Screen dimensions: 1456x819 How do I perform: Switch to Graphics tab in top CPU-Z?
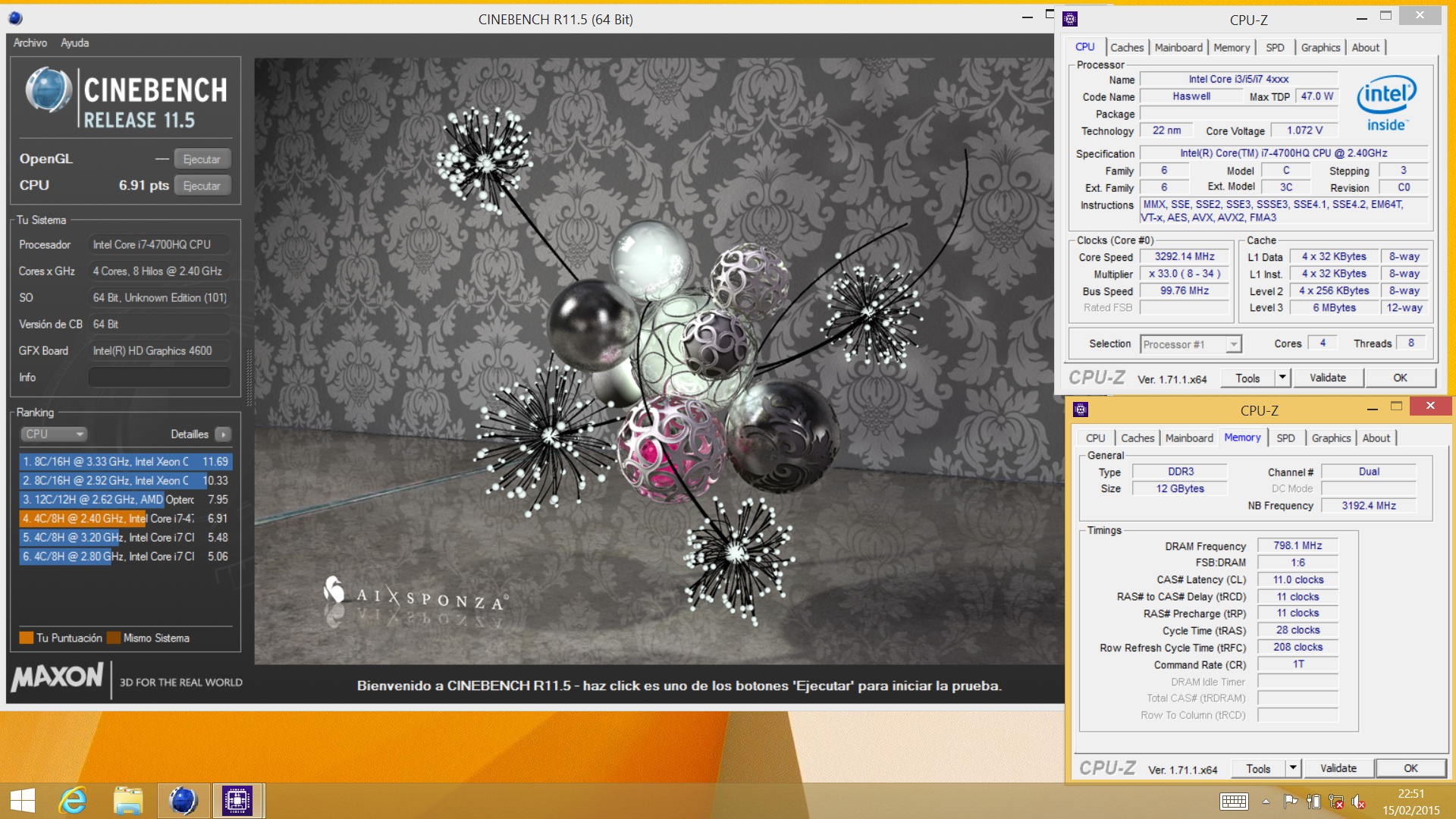tap(1320, 47)
